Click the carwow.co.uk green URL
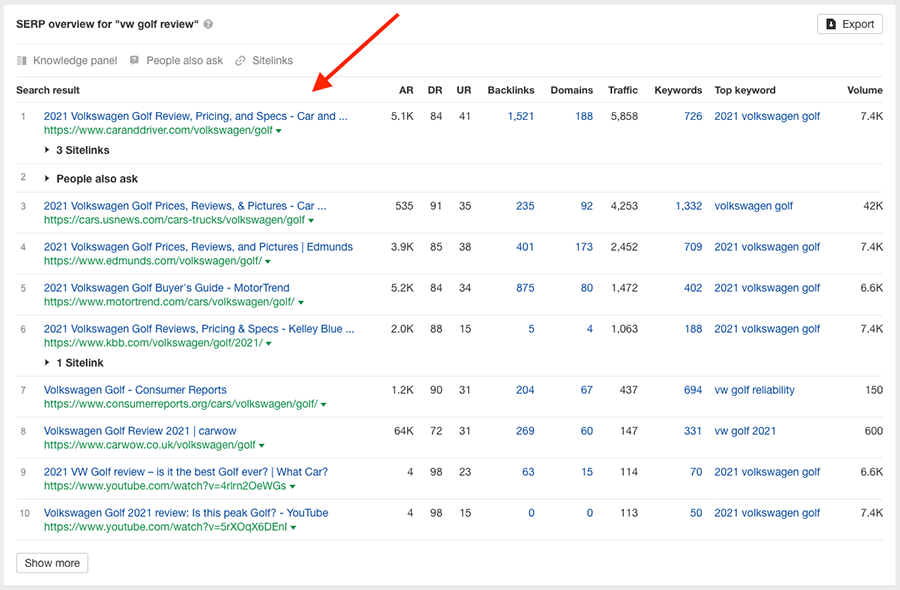Image resolution: width=900 pixels, height=590 pixels. tap(150, 445)
